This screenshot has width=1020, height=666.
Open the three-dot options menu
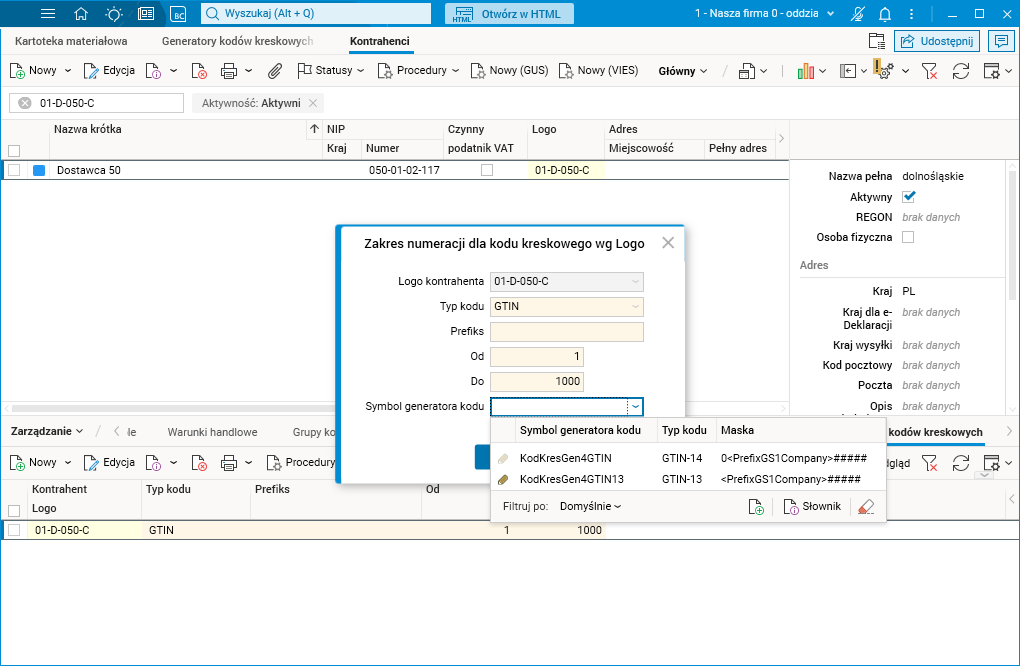(911, 14)
